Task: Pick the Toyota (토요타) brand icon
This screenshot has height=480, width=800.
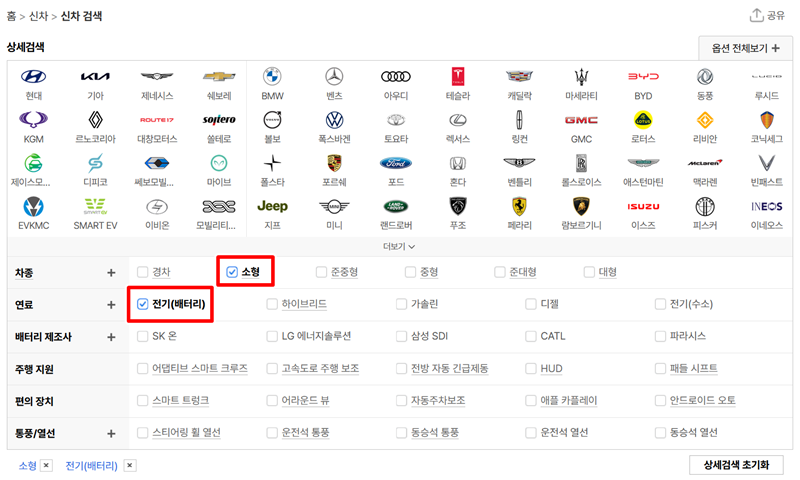Action: click(396, 120)
